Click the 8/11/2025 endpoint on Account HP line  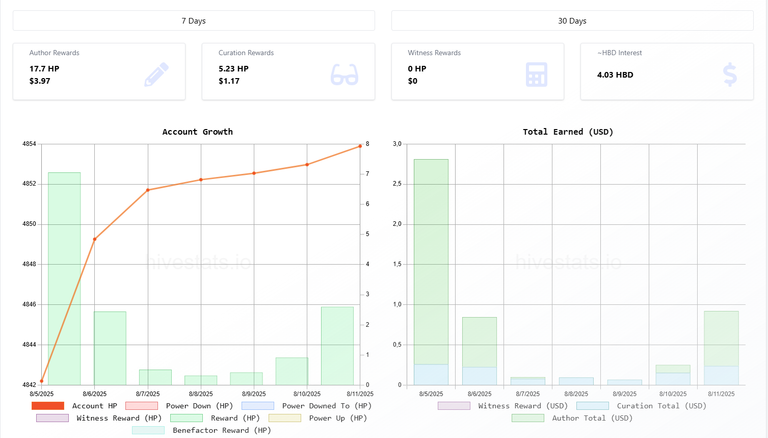360,146
